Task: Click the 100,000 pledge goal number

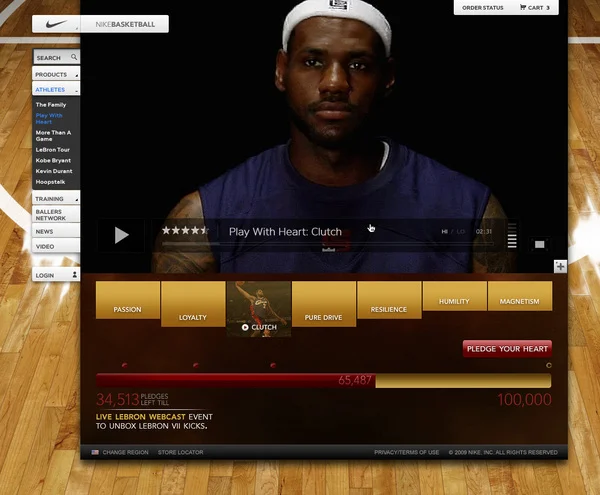Action: [524, 399]
